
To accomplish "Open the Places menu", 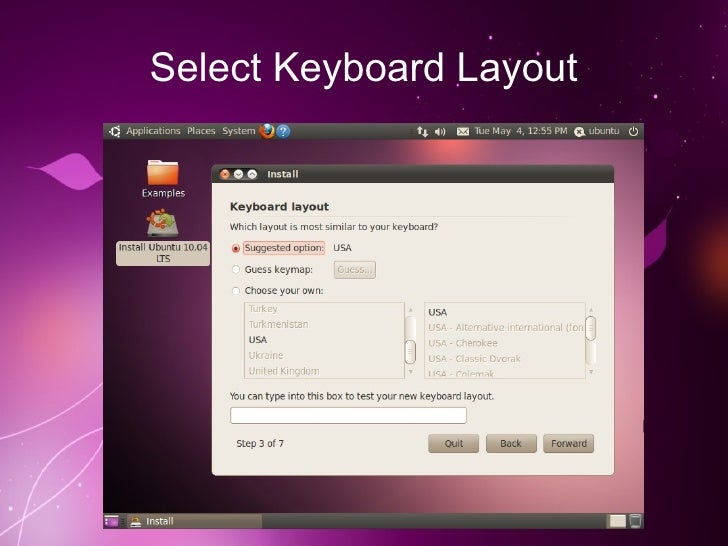I will [x=201, y=131].
